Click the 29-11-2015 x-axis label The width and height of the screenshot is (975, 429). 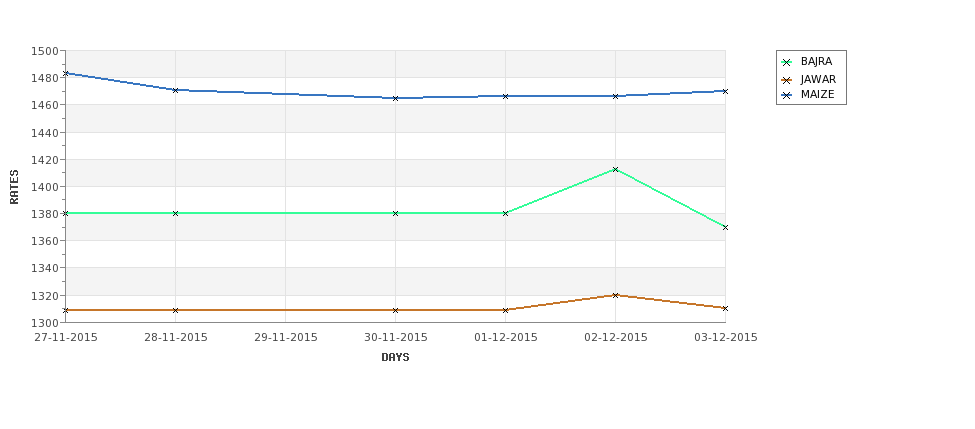286,338
